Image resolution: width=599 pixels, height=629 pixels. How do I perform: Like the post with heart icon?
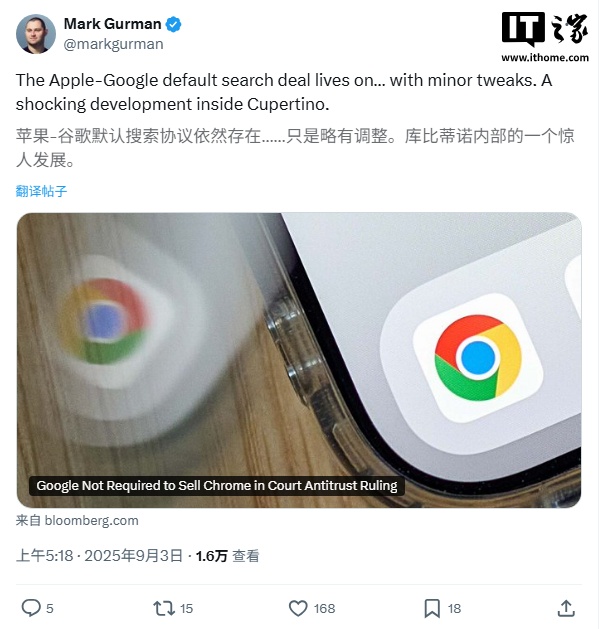pyautogui.click(x=298, y=608)
